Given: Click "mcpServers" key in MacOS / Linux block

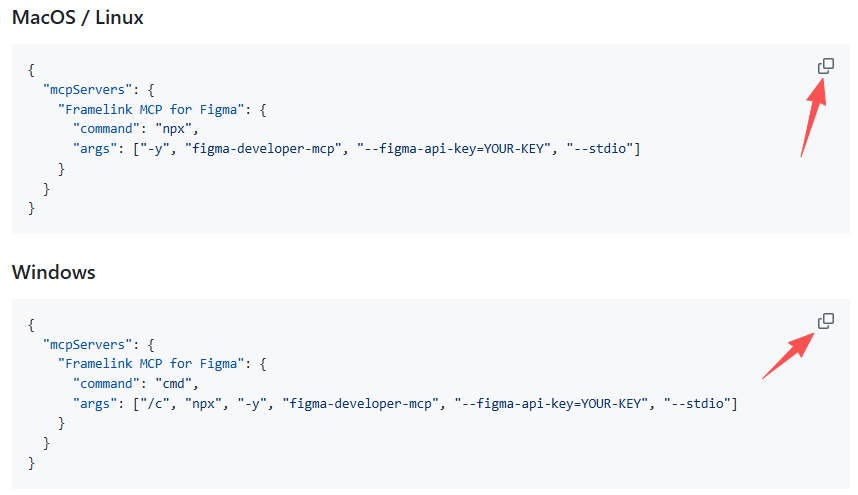Looking at the screenshot, I should (x=88, y=90).
